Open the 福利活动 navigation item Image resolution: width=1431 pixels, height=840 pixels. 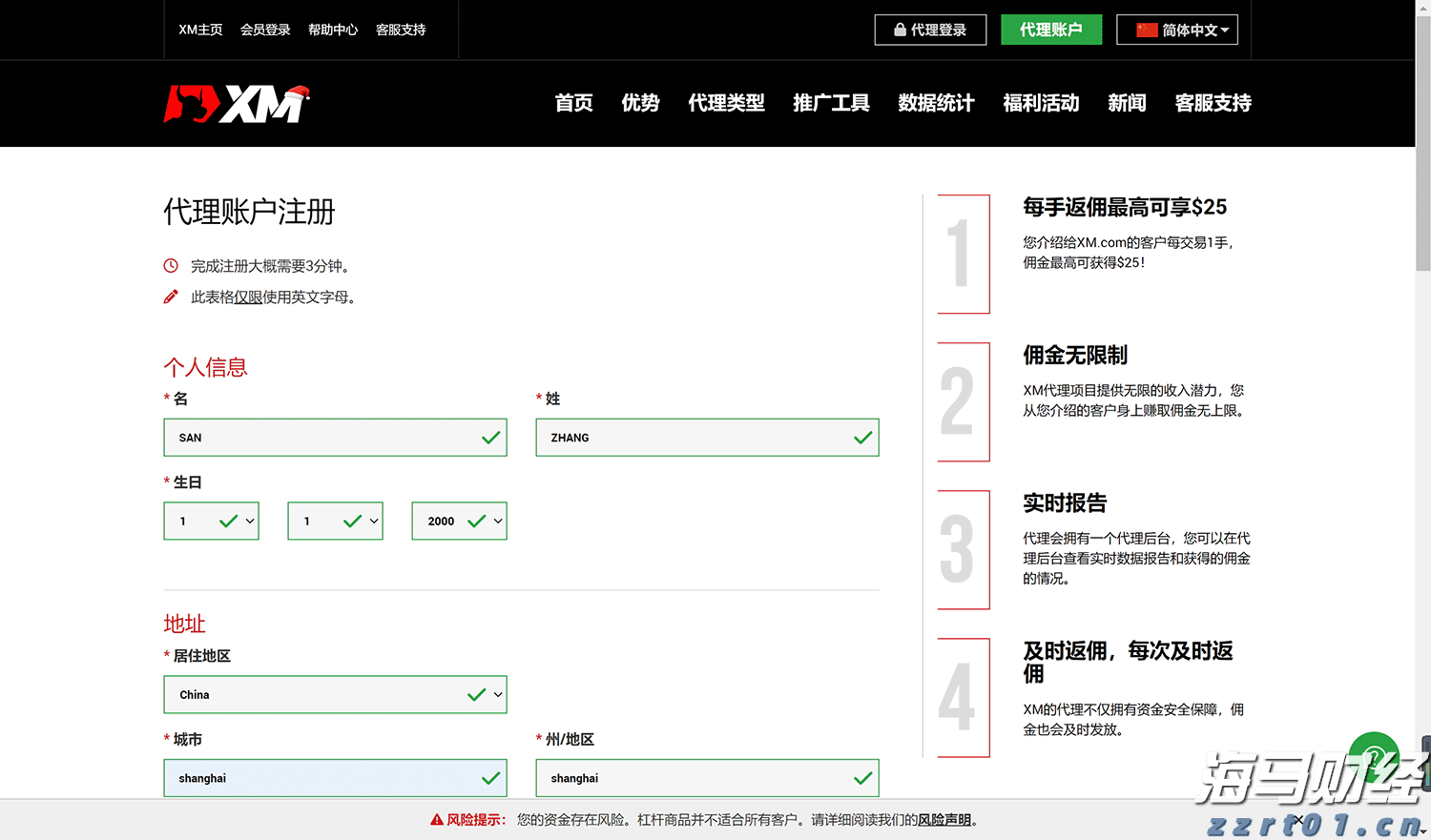point(1041,103)
